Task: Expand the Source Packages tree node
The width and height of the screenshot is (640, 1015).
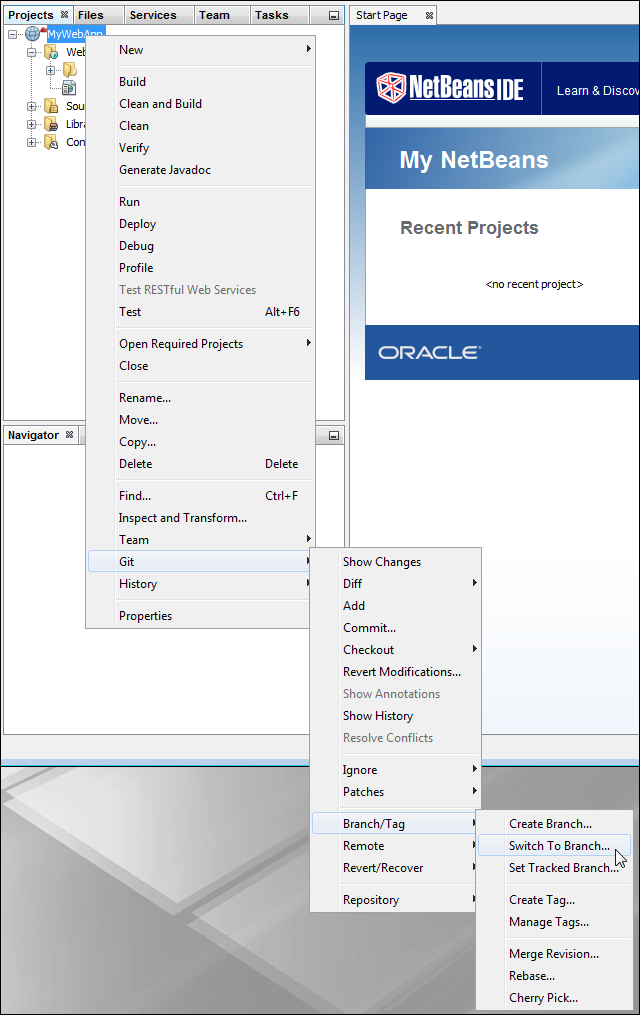Action: tap(31, 106)
